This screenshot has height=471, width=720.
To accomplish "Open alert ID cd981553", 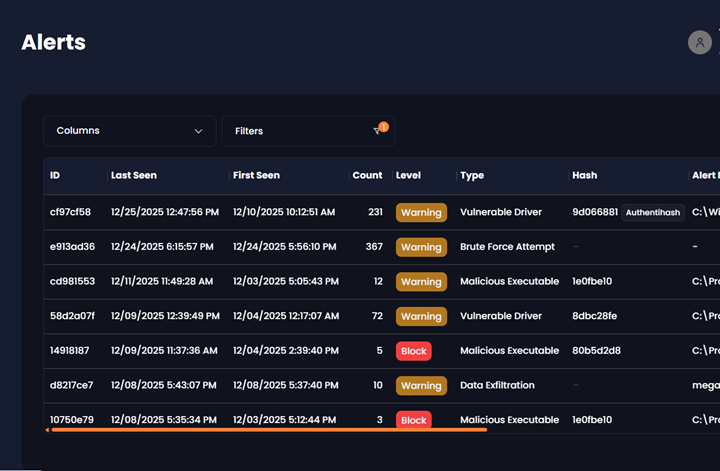I will click(72, 282).
